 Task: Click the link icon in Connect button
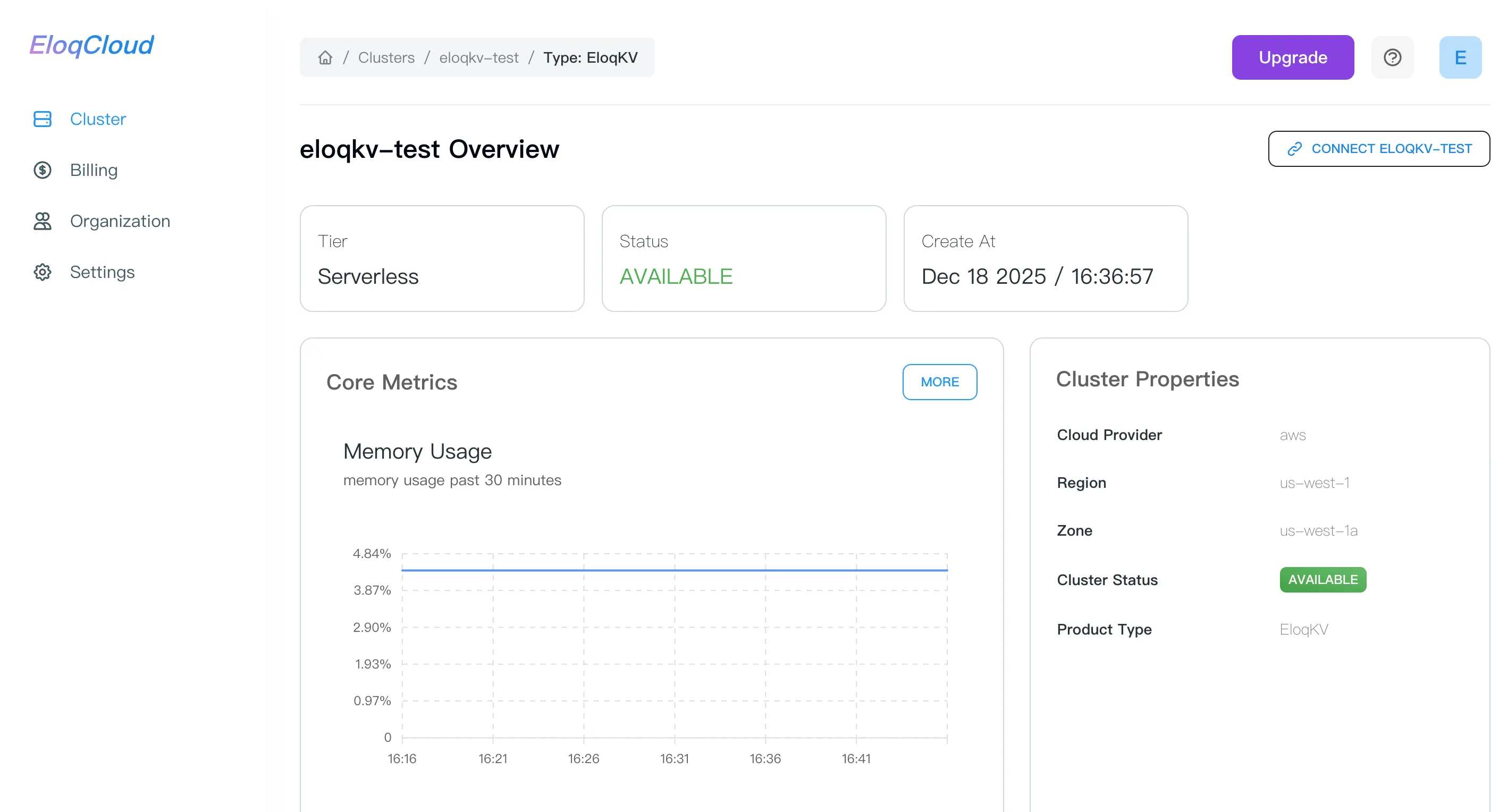point(1294,149)
